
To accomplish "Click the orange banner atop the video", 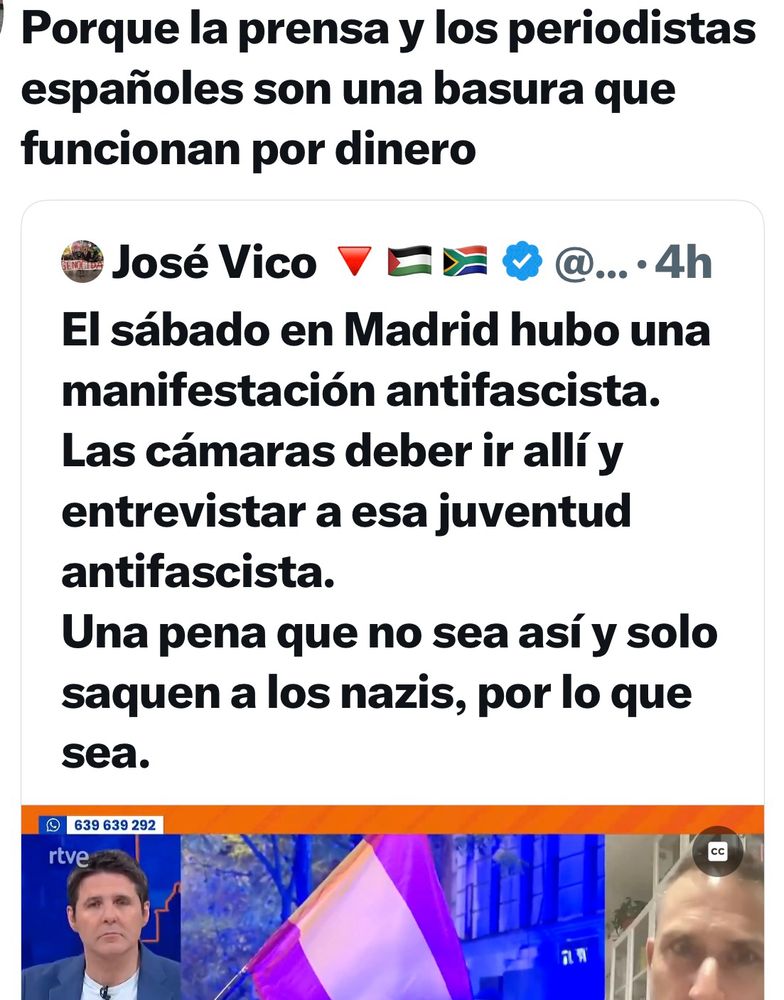I will 392,820.
